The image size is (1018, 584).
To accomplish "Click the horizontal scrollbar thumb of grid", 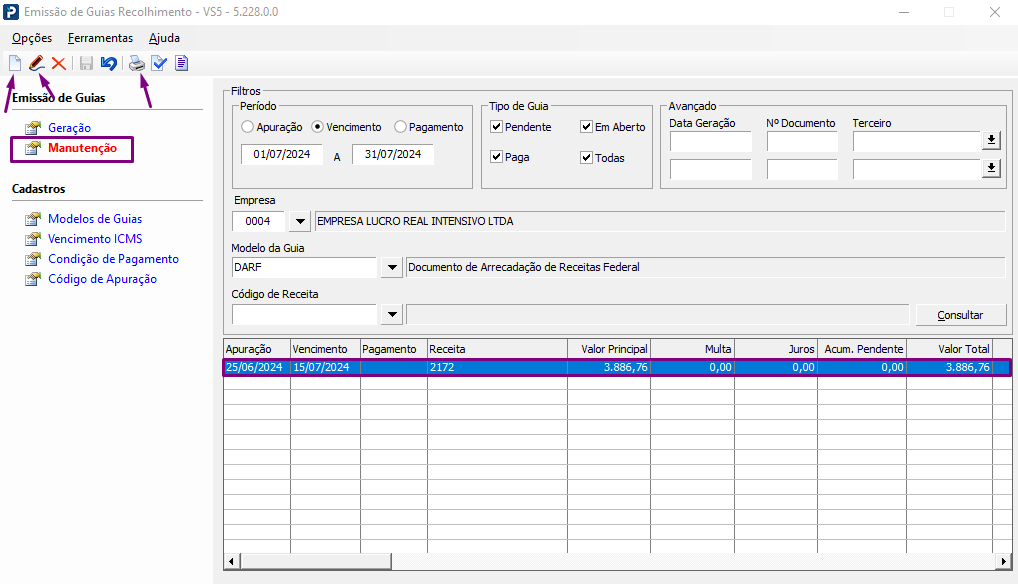I will [x=316, y=561].
